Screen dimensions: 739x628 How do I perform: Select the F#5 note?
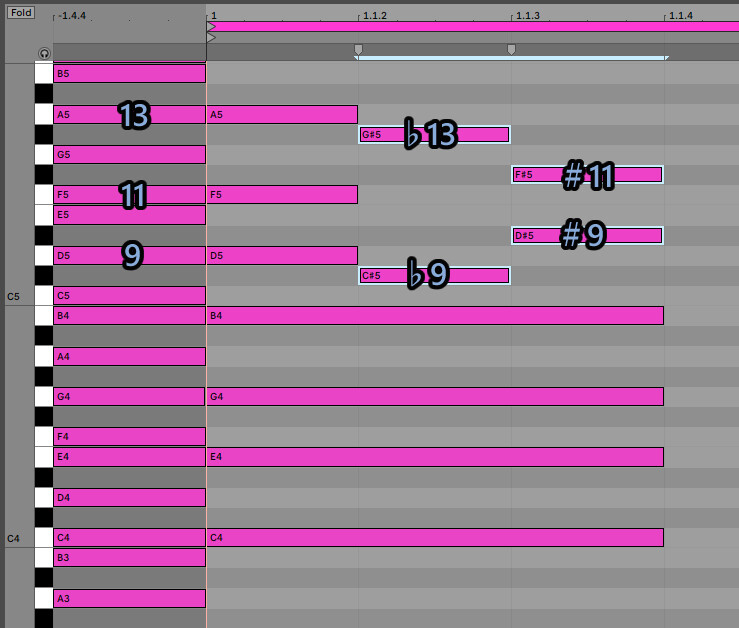click(x=587, y=175)
